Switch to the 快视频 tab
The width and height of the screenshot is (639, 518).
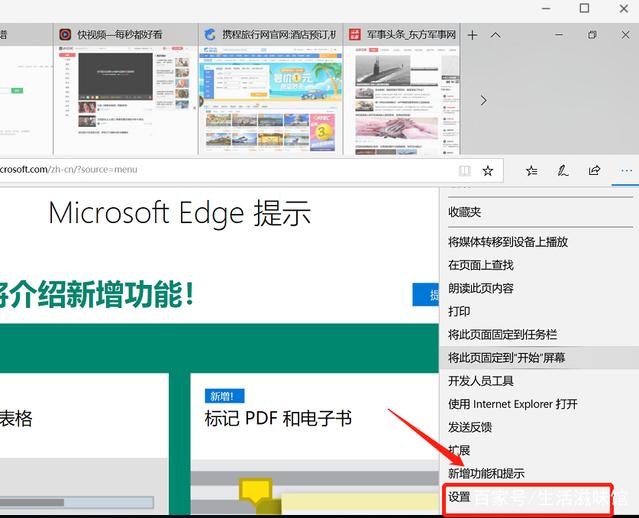tap(125, 35)
